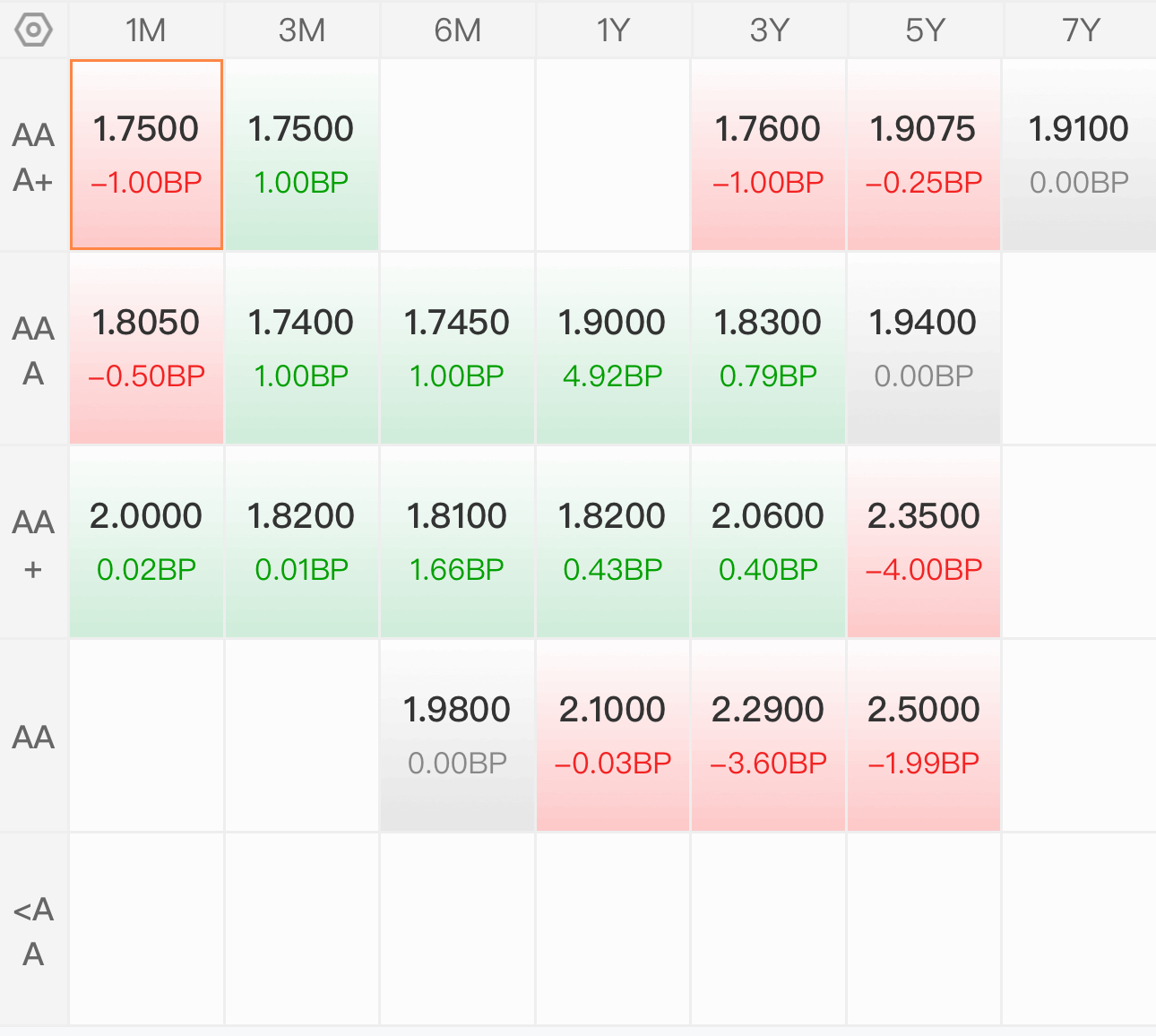Select the <AAA row label
Image resolution: width=1156 pixels, height=1036 pixels.
pyautogui.click(x=33, y=930)
